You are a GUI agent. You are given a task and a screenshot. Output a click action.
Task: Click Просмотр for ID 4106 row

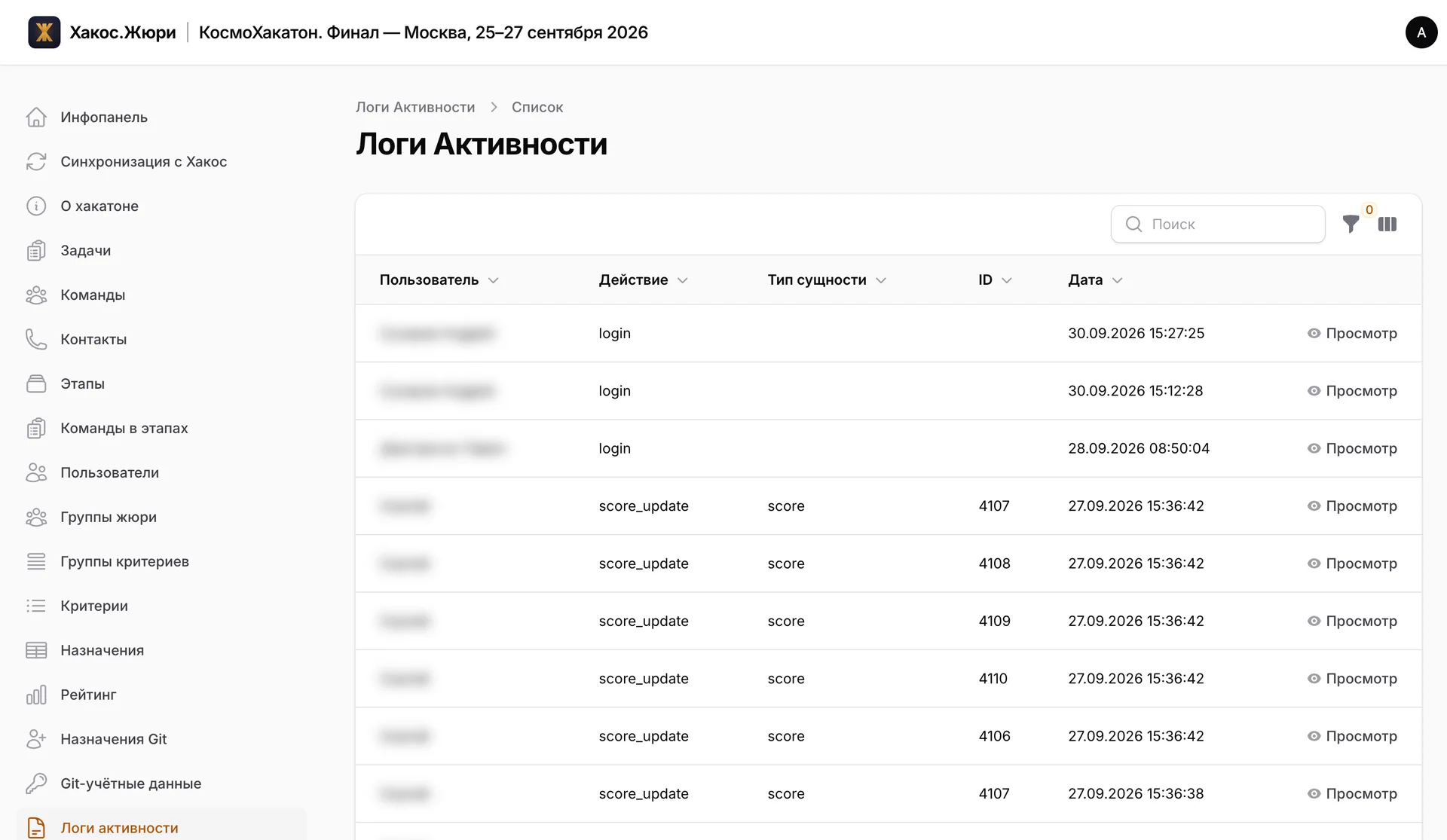1352,736
